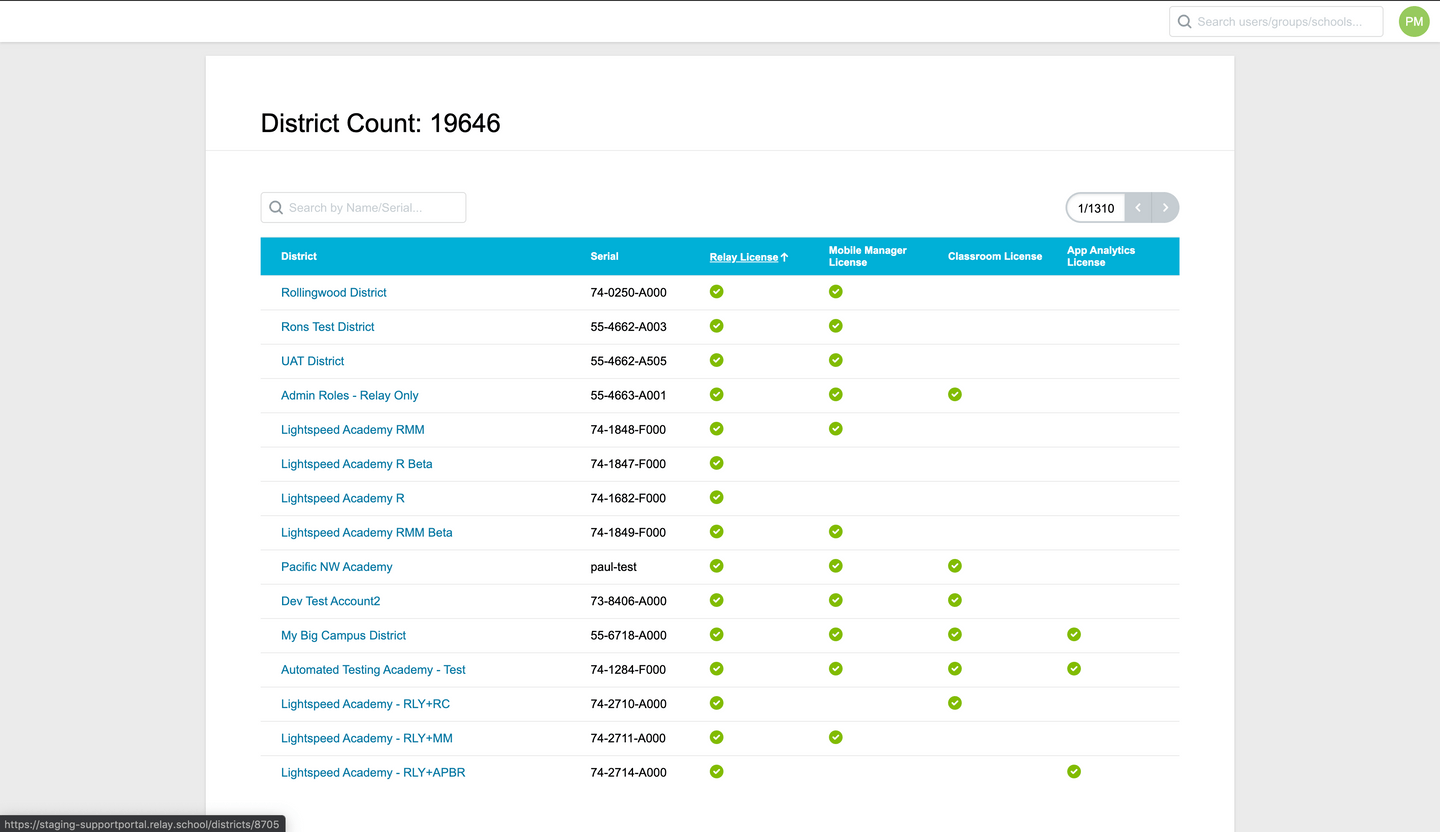Click Admin Roles Relay License checkmark
The image size is (1440, 832).
716,394
